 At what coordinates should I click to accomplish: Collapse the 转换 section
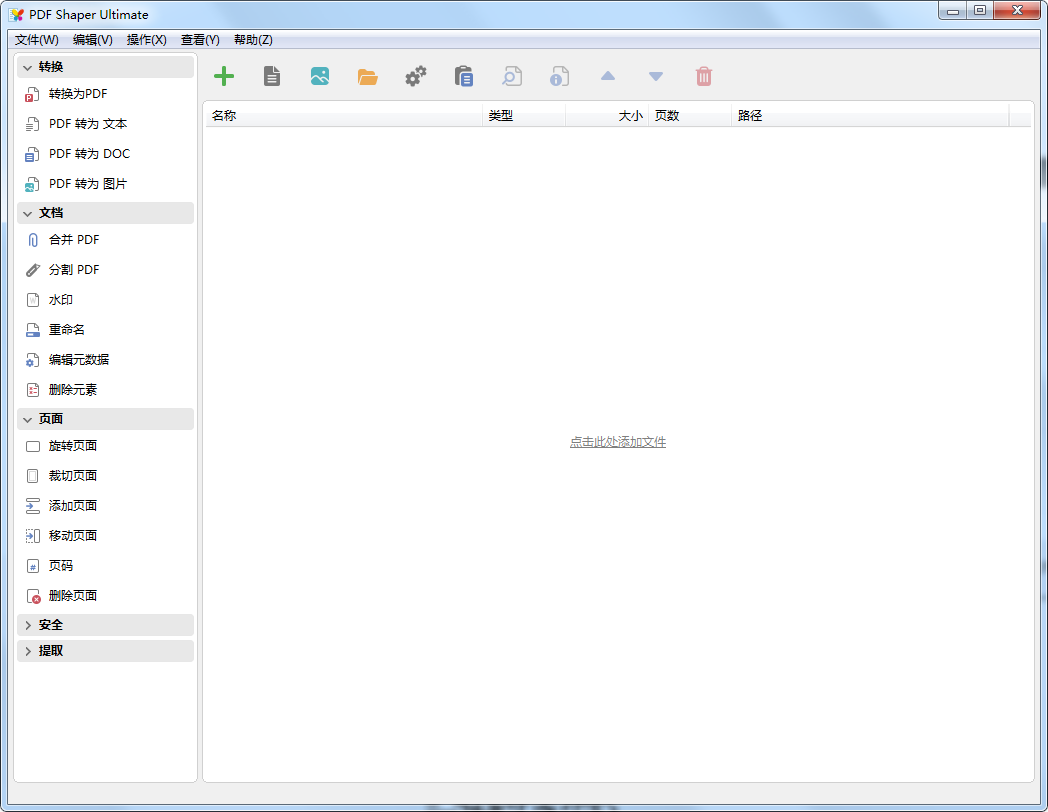[x=105, y=65]
